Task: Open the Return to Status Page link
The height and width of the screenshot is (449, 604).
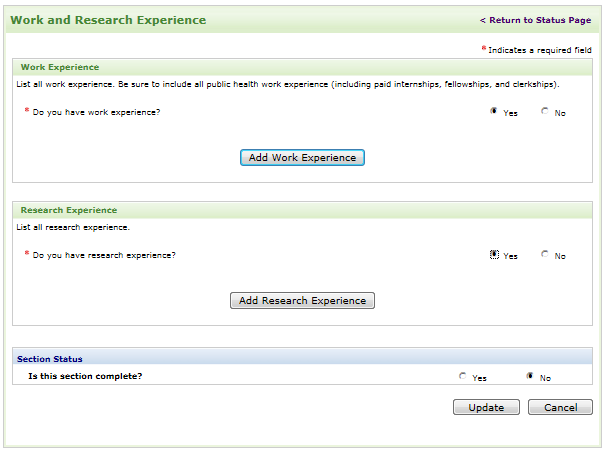Action: tap(535, 20)
